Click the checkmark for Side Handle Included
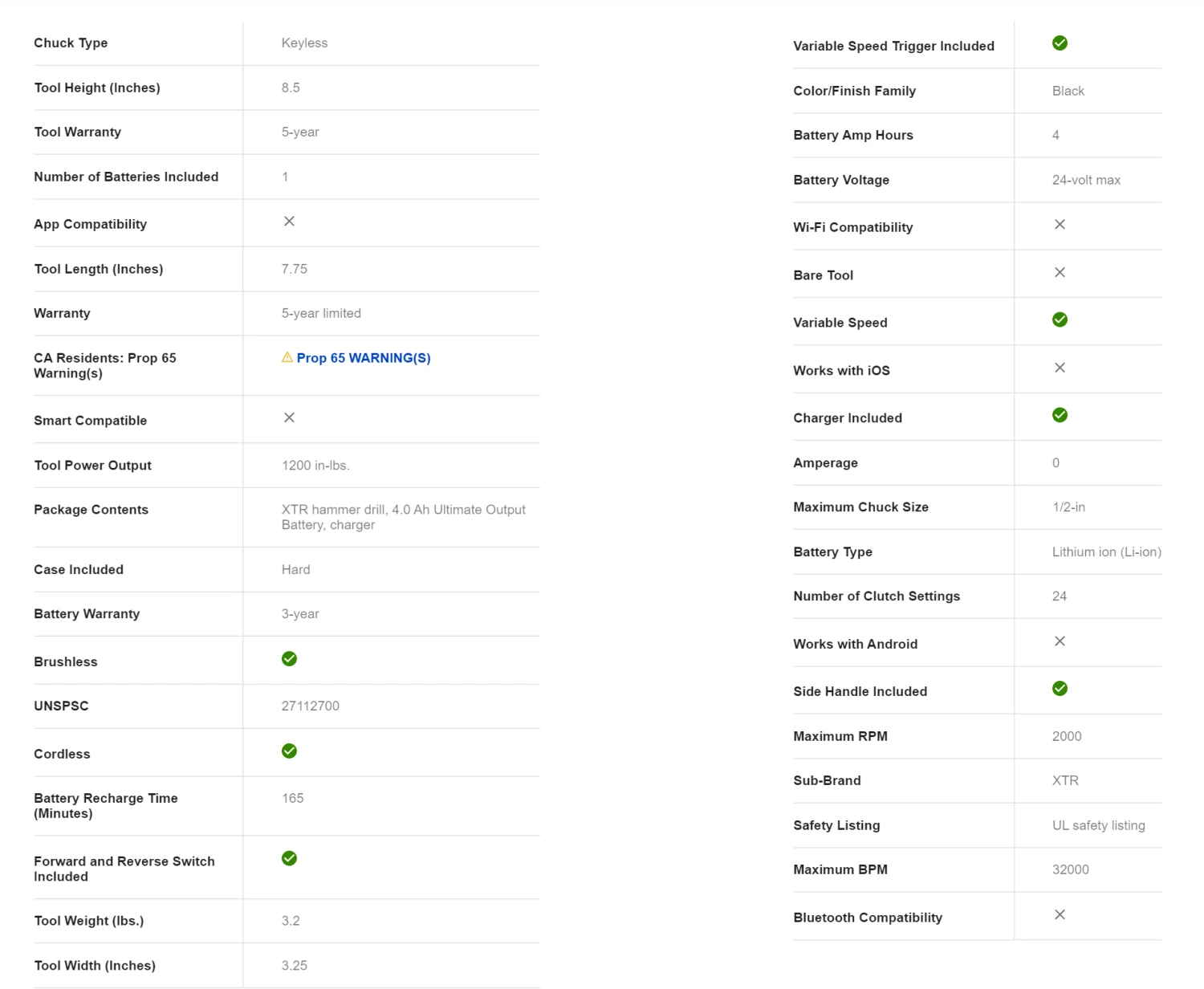This screenshot has width=1204, height=989. (x=1060, y=689)
